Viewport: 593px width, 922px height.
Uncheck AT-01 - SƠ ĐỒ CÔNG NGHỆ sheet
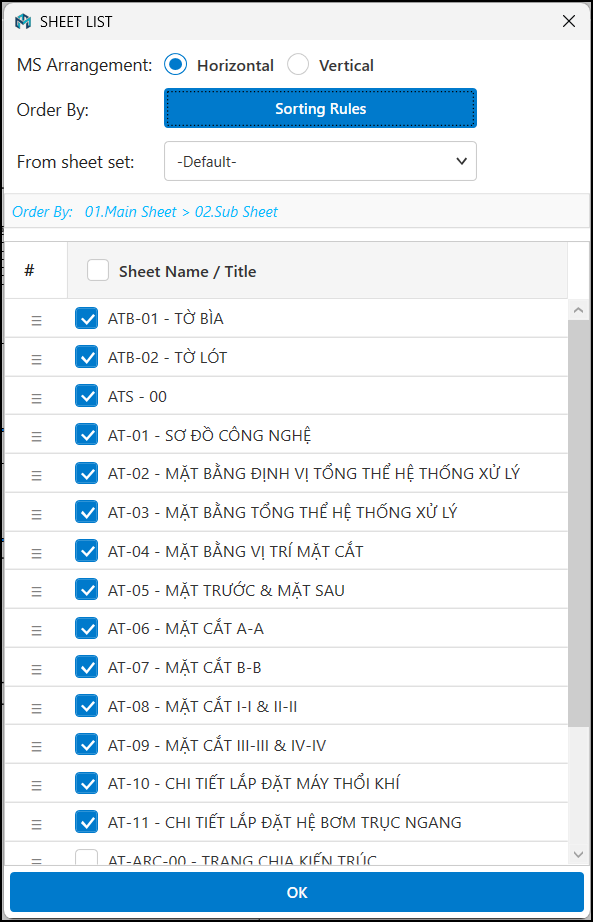86,435
